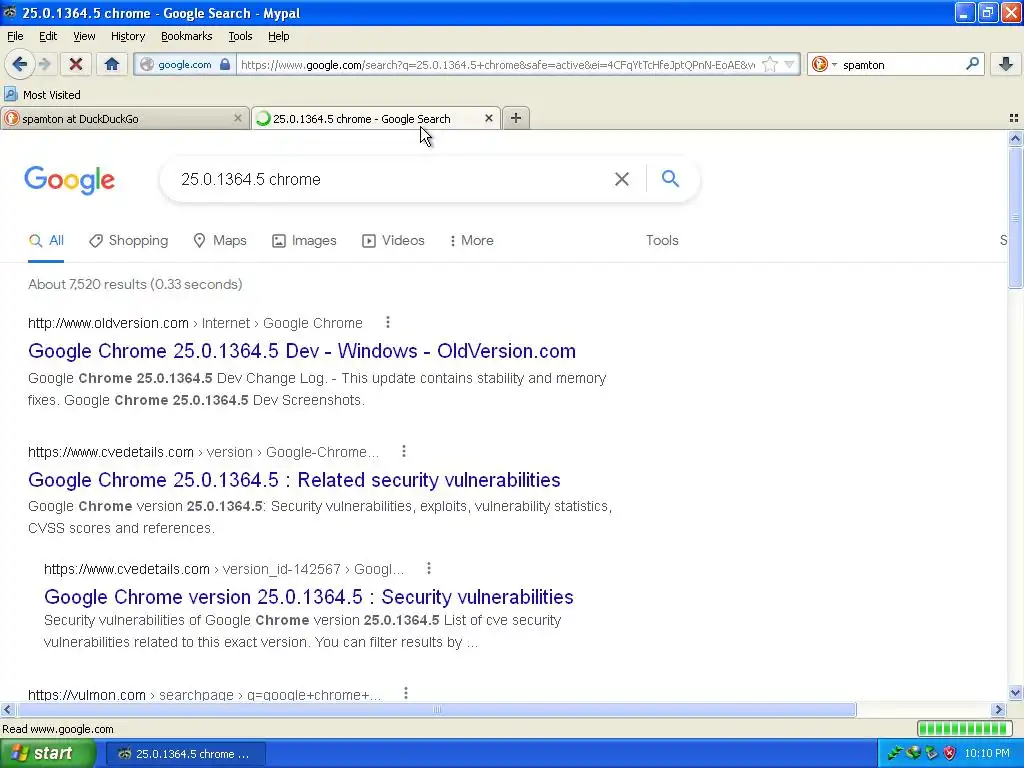This screenshot has width=1024, height=768.
Task: Click the magnifier in the browser search box
Action: coord(972,64)
